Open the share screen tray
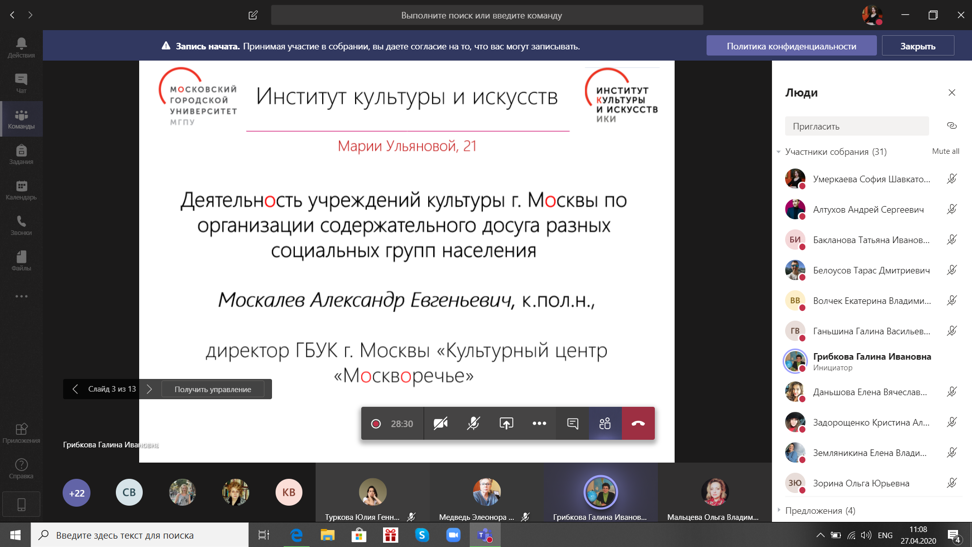Viewport: 972px width, 547px height. pyautogui.click(x=506, y=424)
